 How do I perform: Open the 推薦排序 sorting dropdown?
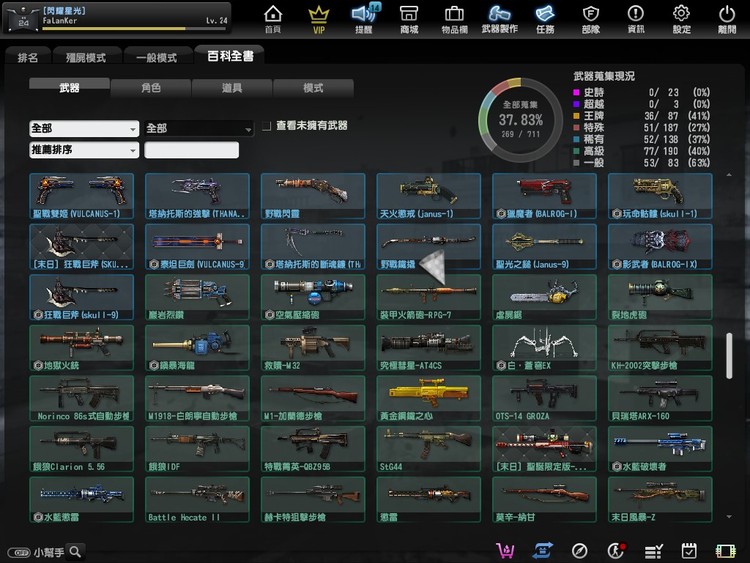click(84, 150)
